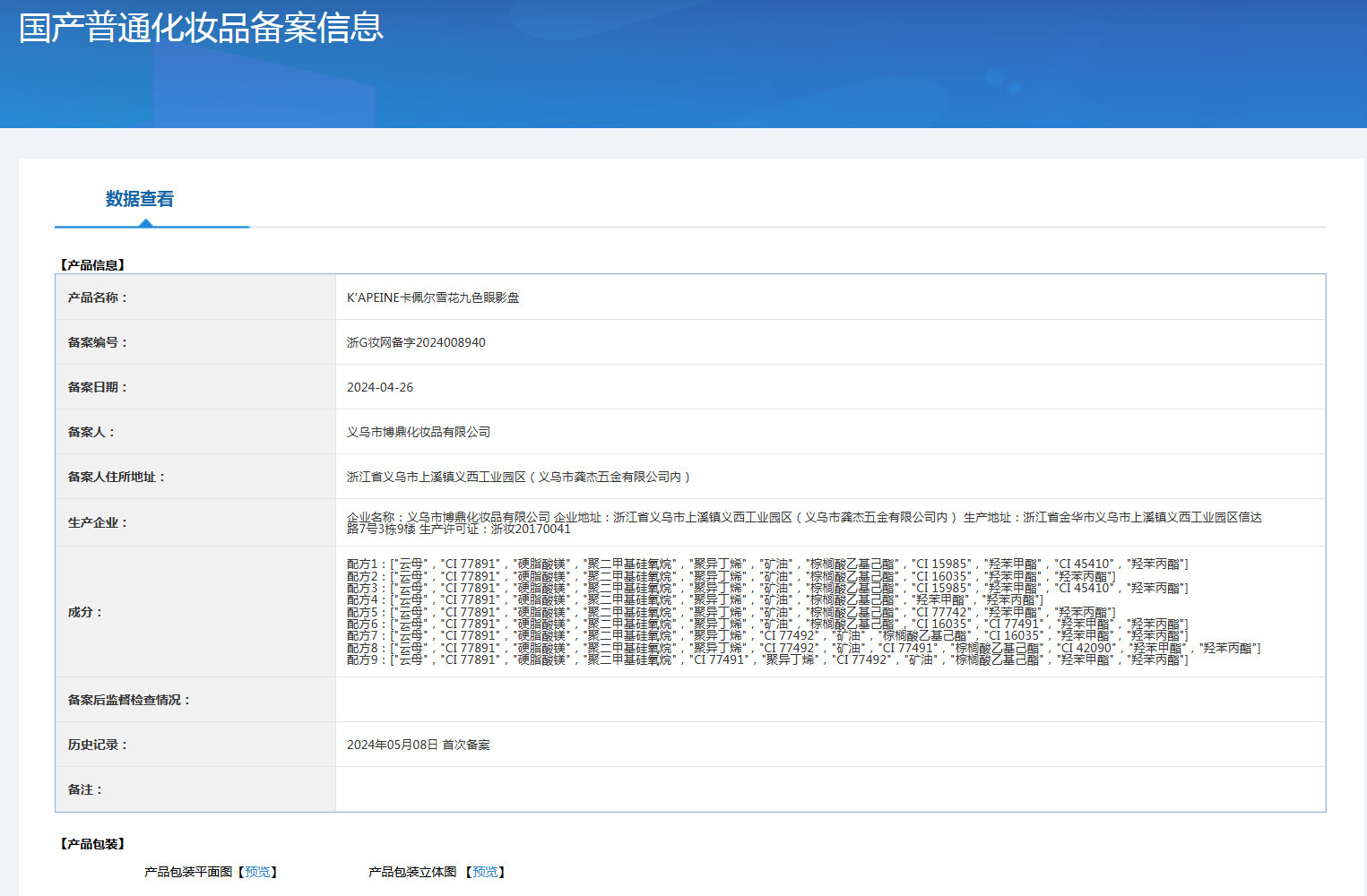Select the 配方7 ingredient line
This screenshot has width=1367, height=896.
click(x=767, y=635)
